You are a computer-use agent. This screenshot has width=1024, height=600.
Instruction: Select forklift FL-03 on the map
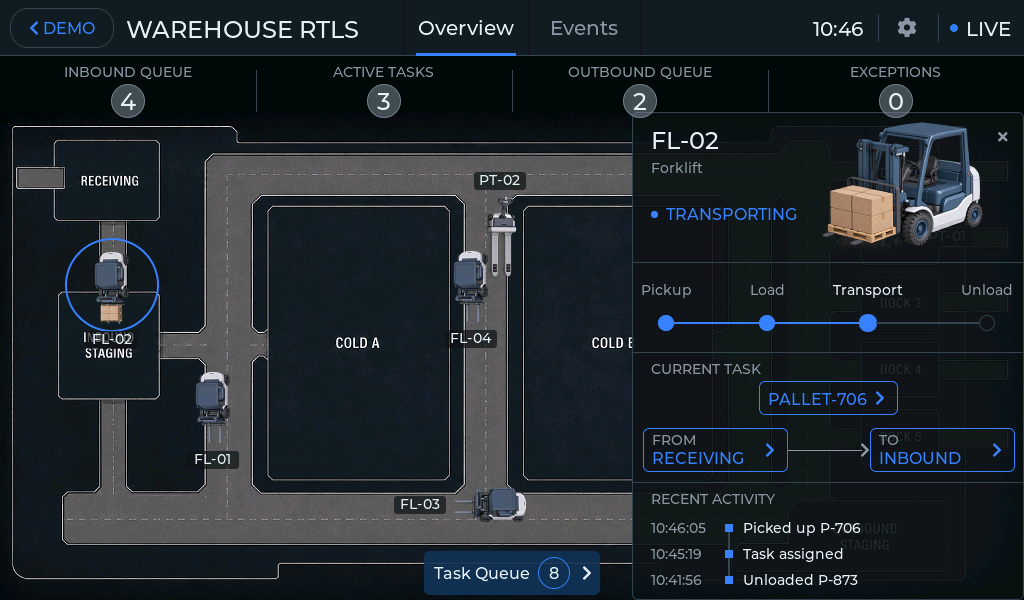(x=490, y=505)
